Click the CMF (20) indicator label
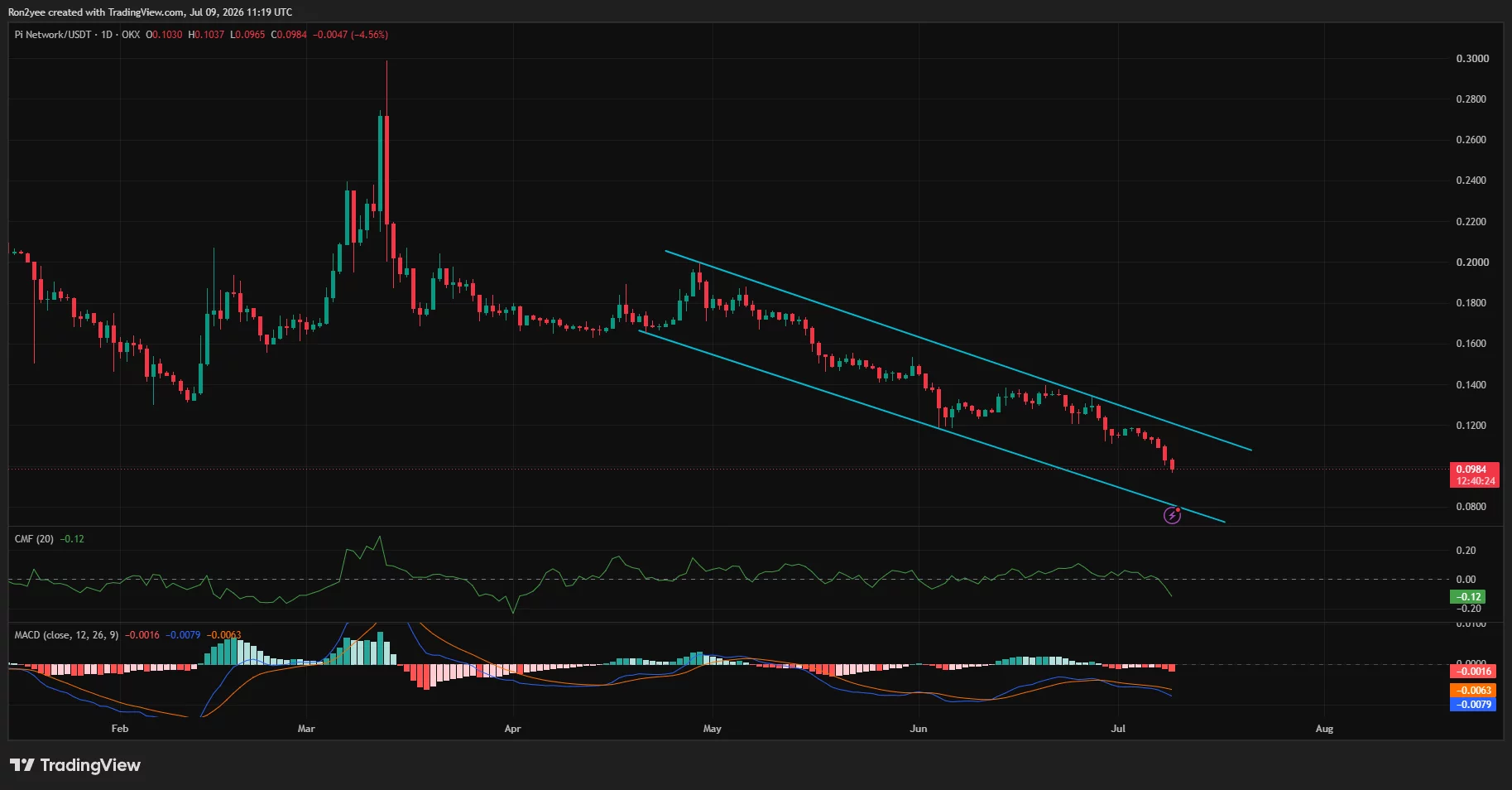 click(x=34, y=539)
